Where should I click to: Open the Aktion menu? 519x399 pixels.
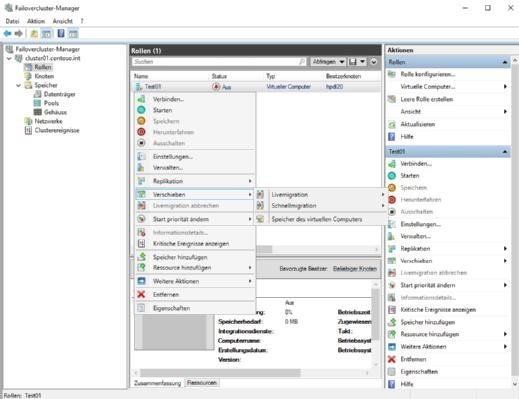[36, 21]
